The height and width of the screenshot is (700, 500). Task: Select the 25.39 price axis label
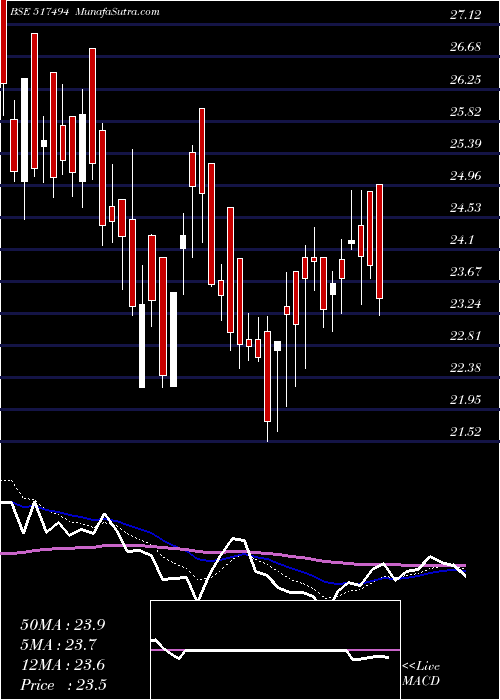click(x=466, y=144)
